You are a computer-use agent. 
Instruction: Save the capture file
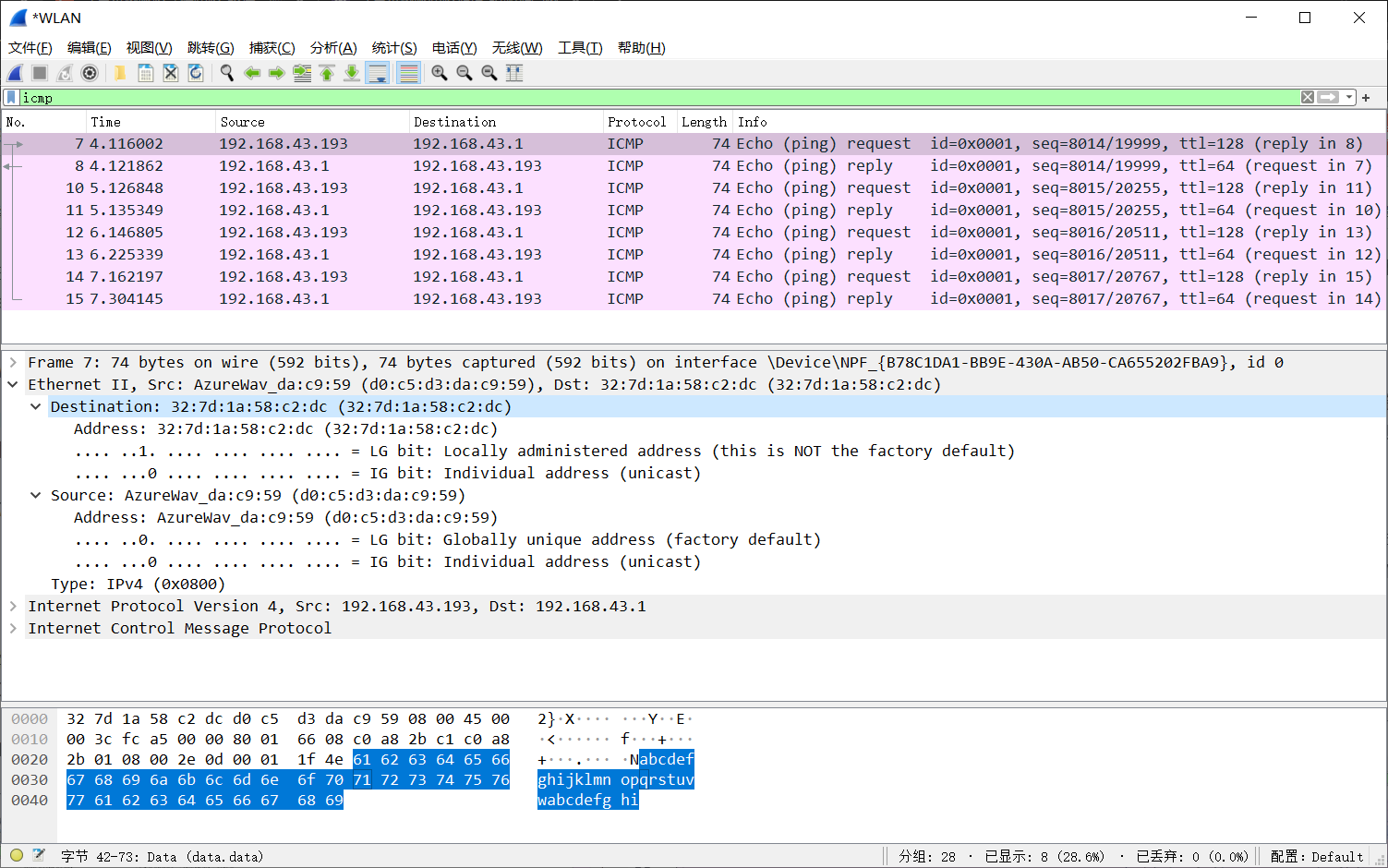(x=145, y=73)
